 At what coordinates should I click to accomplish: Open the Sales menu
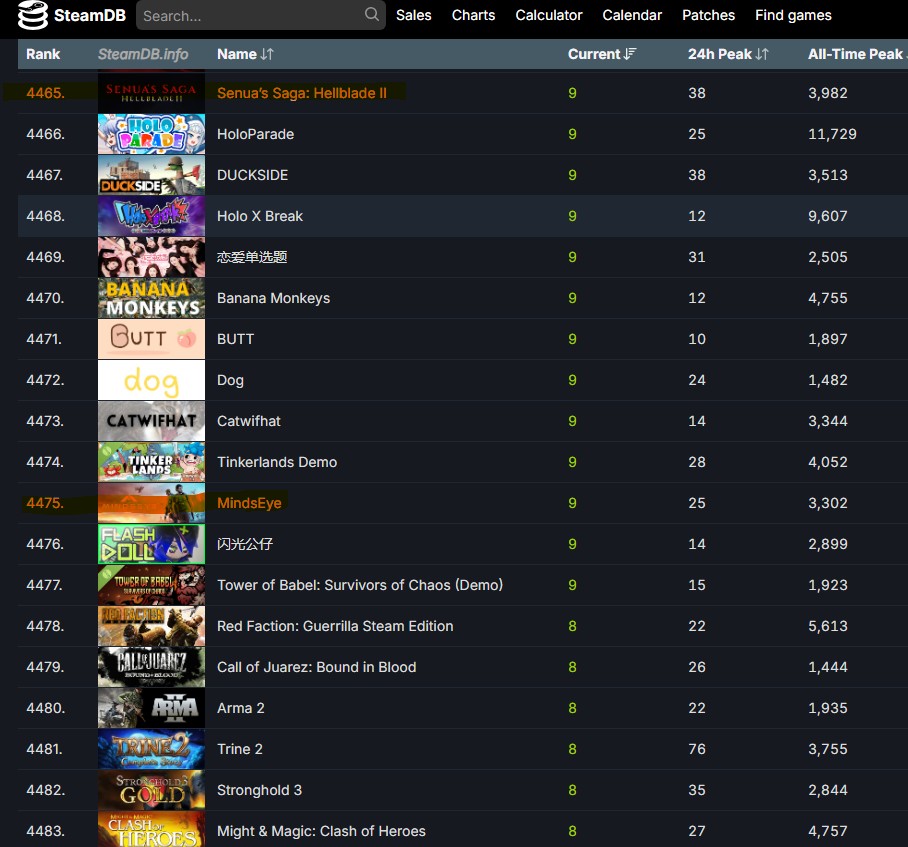pos(413,15)
